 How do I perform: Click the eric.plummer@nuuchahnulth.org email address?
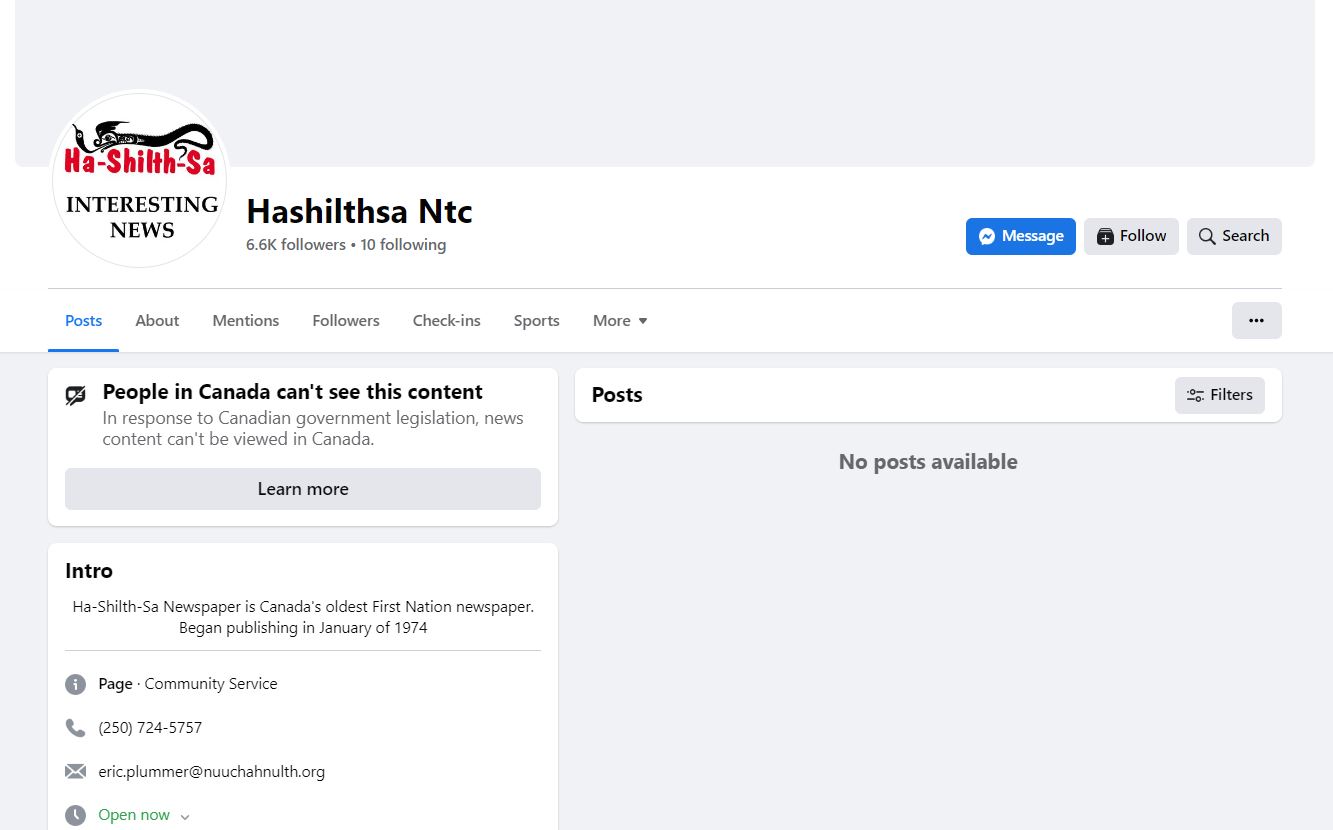click(x=211, y=772)
